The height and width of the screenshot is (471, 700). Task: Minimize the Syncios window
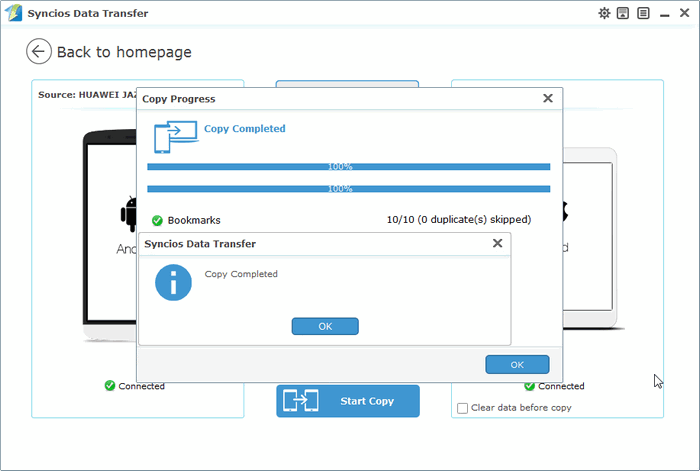coord(665,15)
